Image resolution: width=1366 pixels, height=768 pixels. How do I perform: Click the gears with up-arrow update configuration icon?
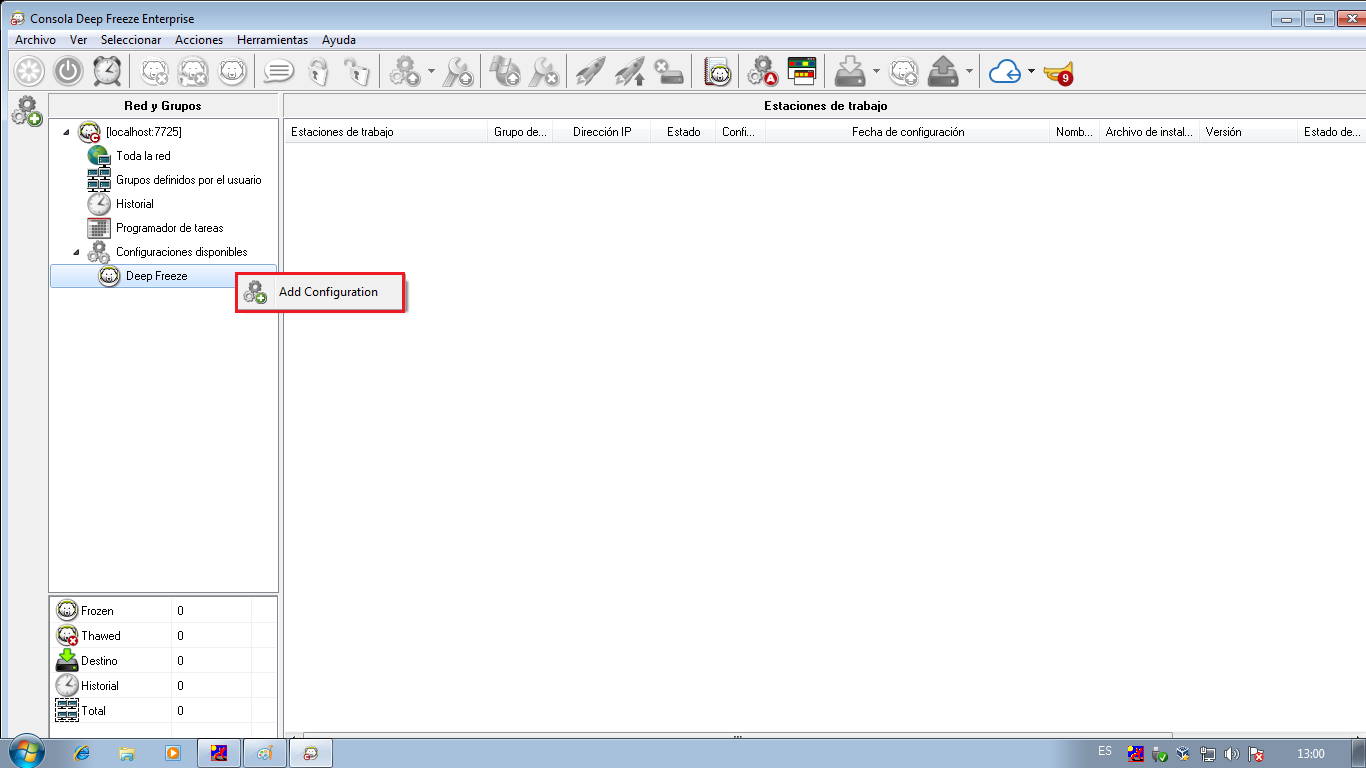(x=405, y=71)
